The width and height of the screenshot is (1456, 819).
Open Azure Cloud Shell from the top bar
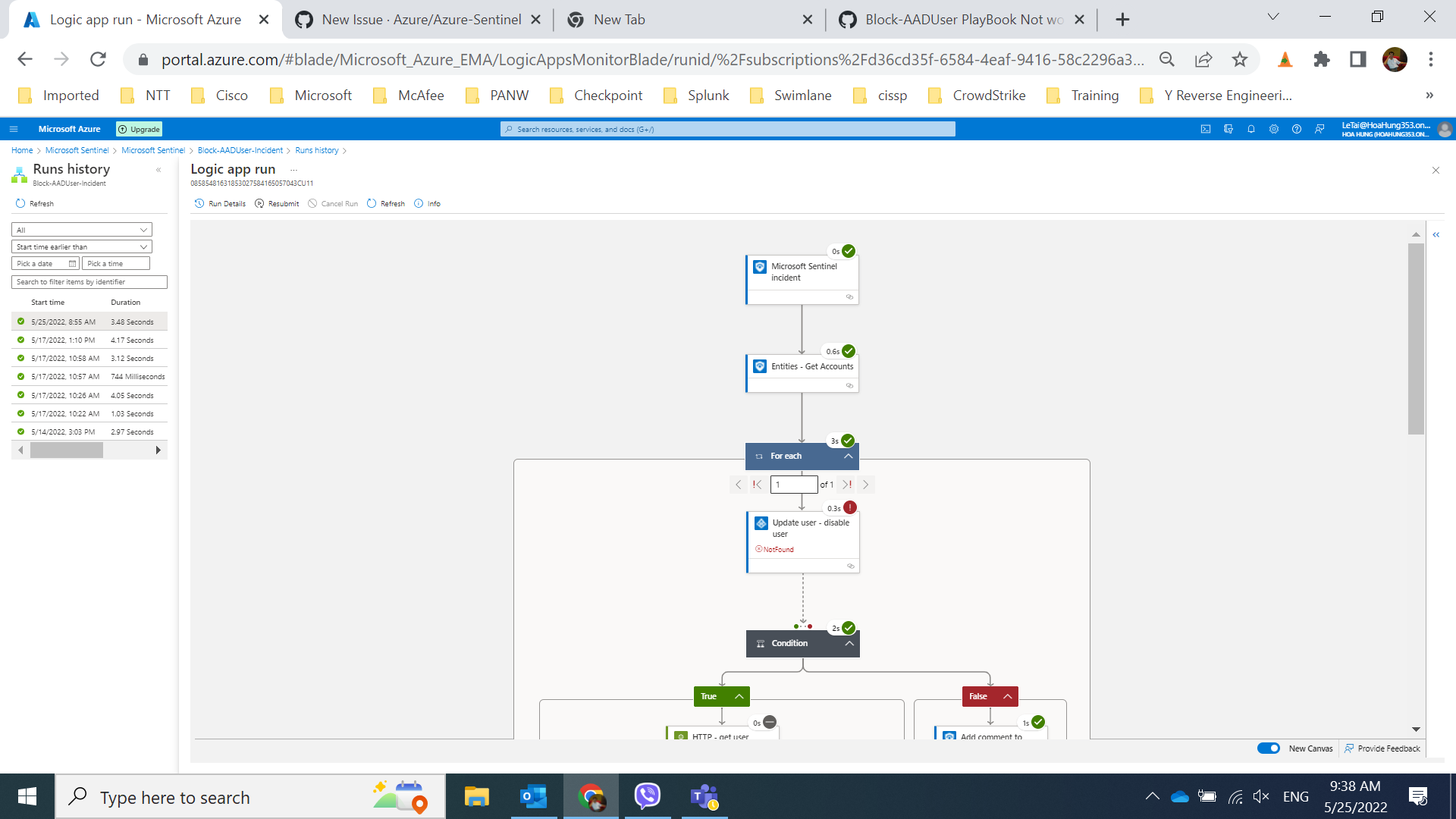point(1206,129)
